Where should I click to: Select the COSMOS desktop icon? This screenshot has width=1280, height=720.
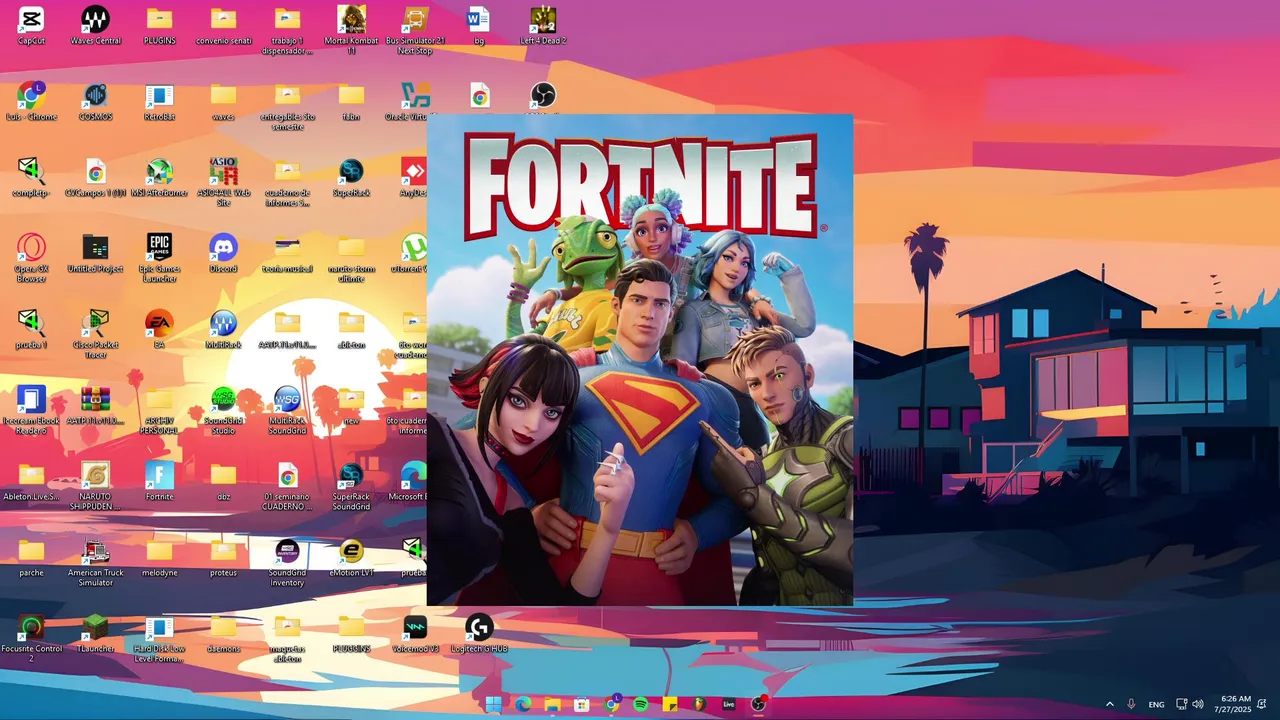95,102
